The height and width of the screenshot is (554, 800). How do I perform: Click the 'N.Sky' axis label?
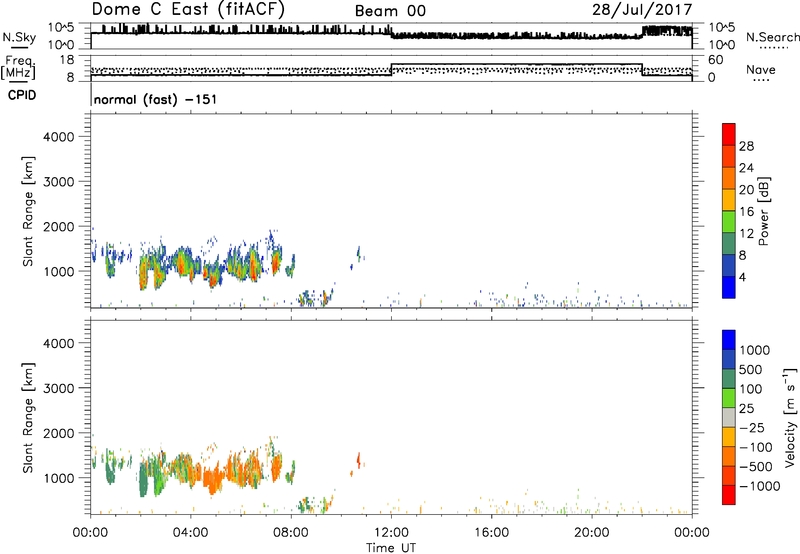pyautogui.click(x=19, y=37)
